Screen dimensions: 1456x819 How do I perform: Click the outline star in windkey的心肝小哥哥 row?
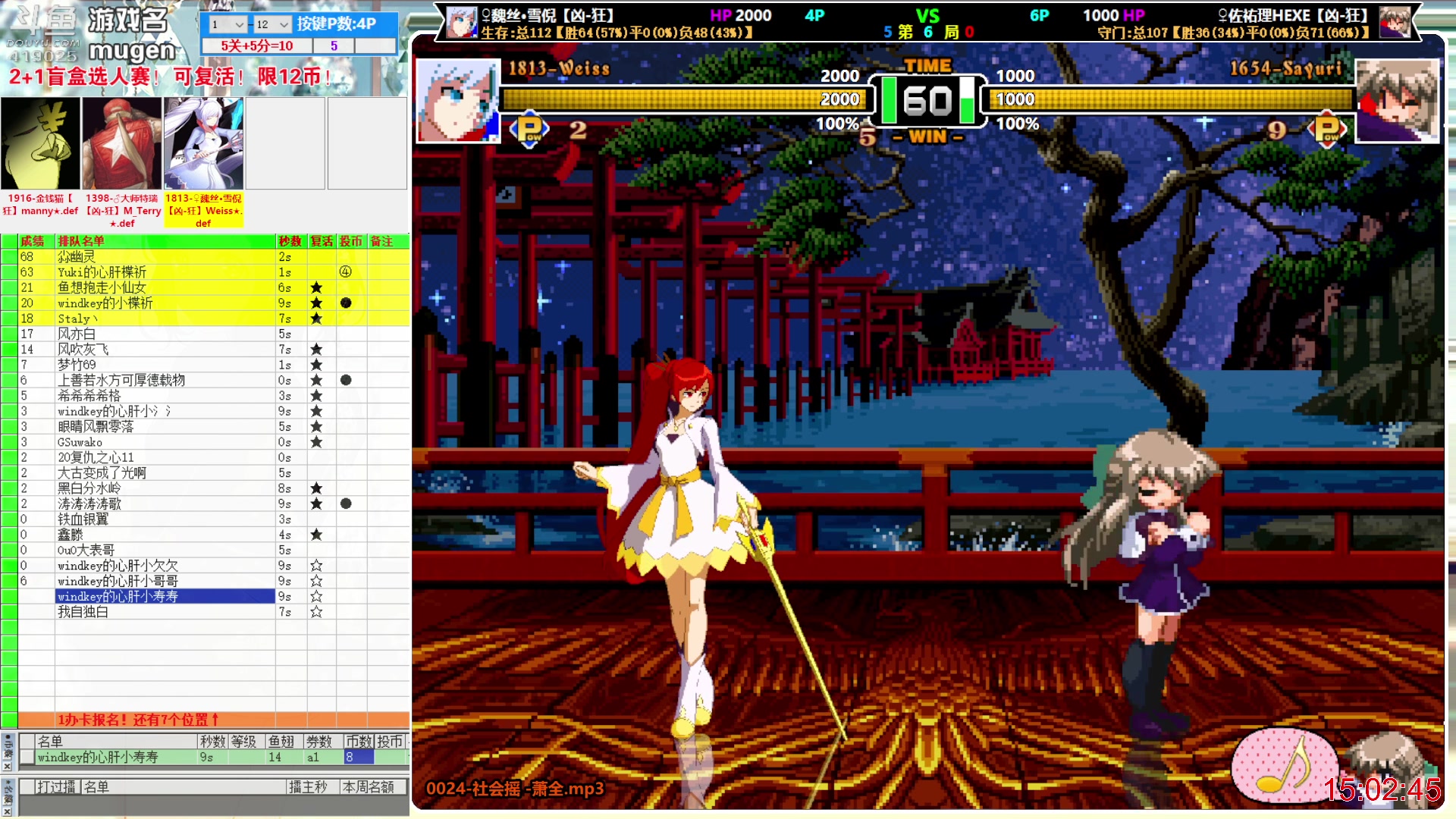316,581
